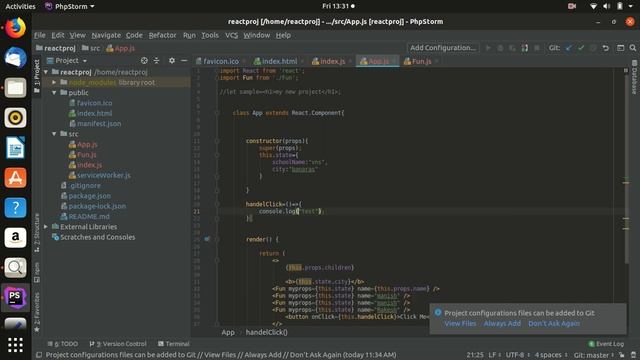Click the Git commit checkmark icon

(x=581, y=48)
